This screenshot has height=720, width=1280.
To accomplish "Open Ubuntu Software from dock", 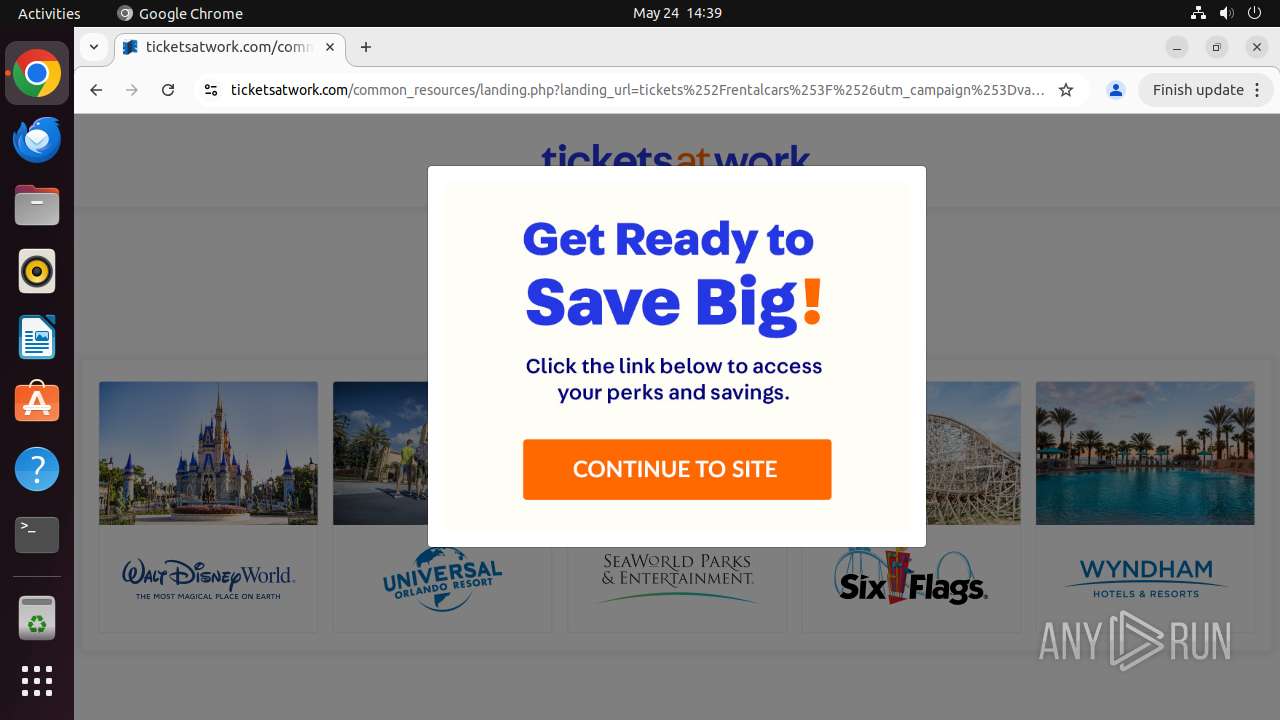I will 37,403.
